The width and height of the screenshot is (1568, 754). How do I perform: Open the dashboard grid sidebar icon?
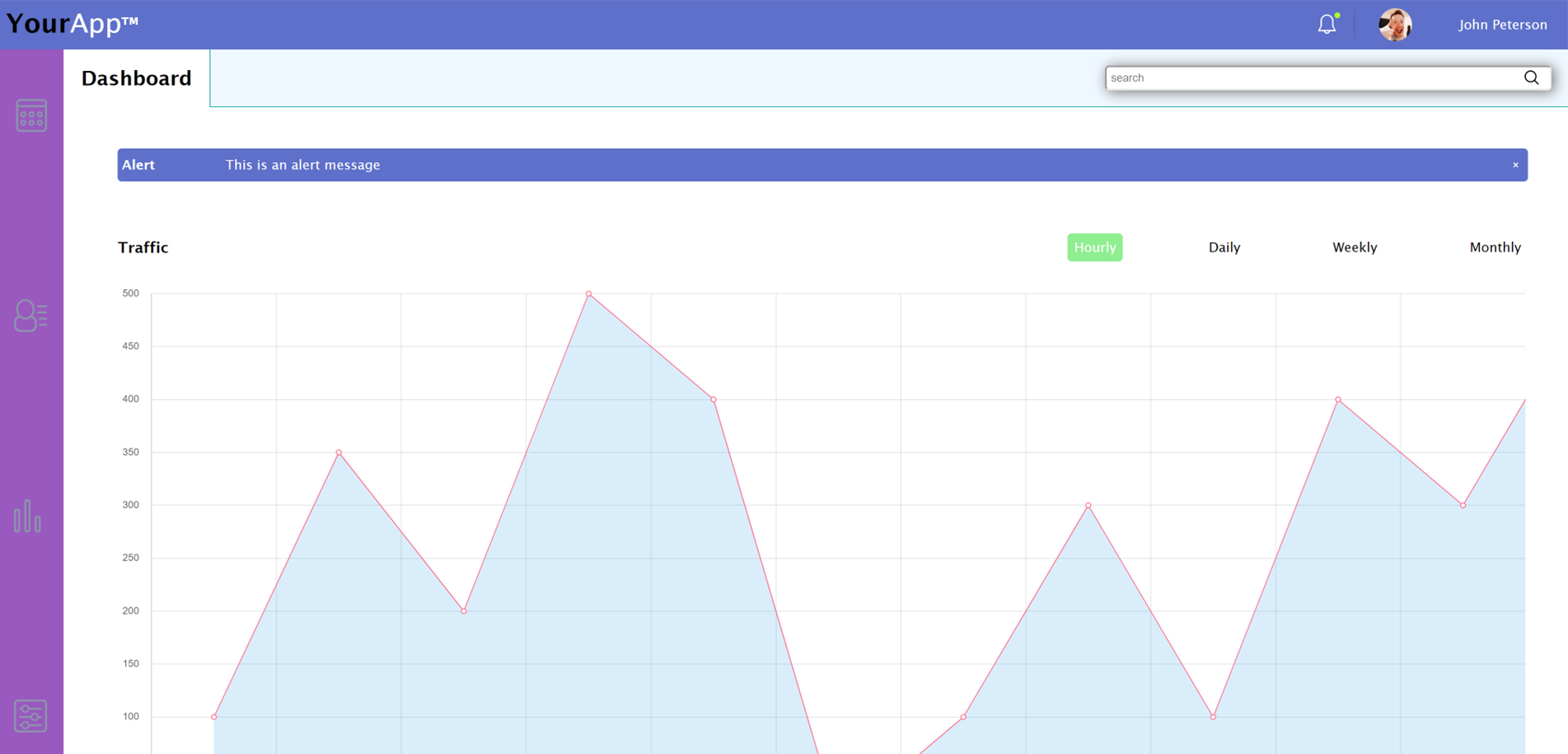[x=31, y=115]
